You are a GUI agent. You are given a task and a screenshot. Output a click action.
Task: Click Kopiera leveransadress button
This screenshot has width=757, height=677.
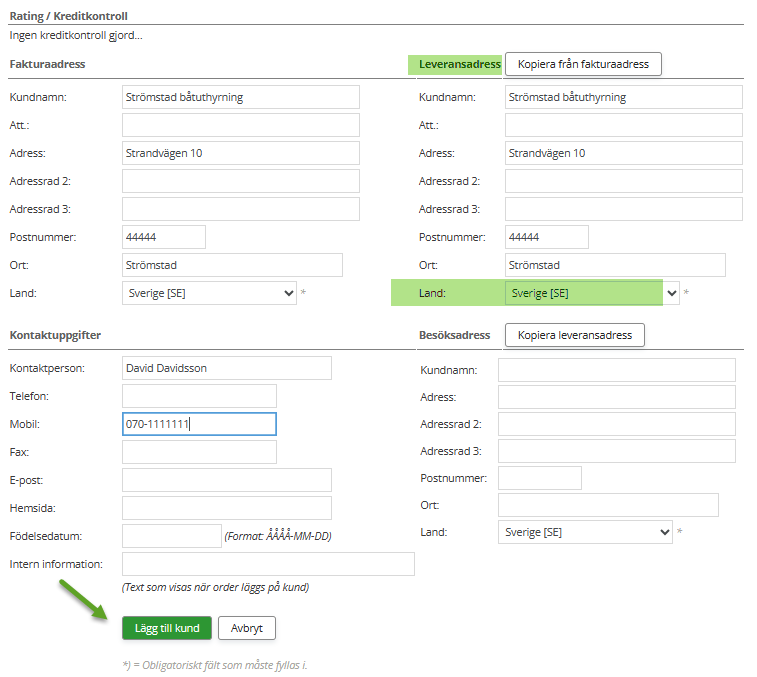[x=574, y=335]
